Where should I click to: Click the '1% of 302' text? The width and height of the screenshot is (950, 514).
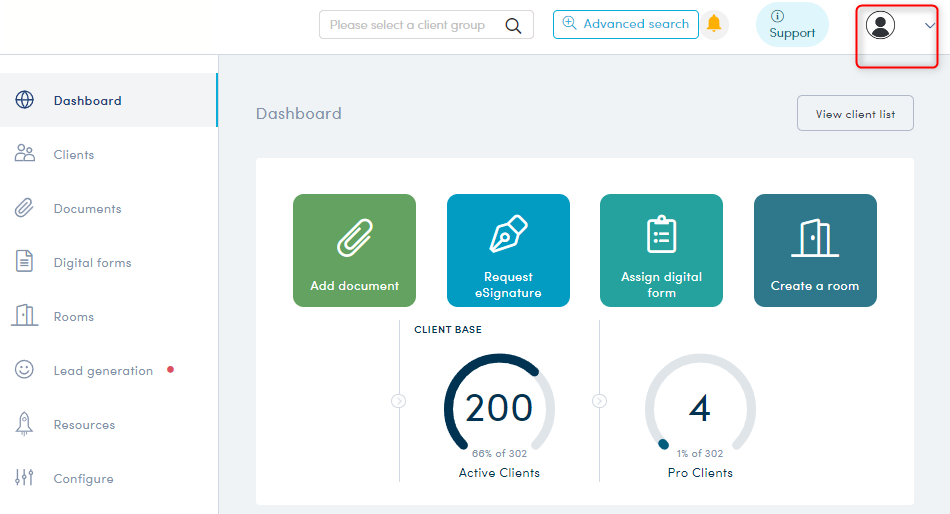point(700,453)
